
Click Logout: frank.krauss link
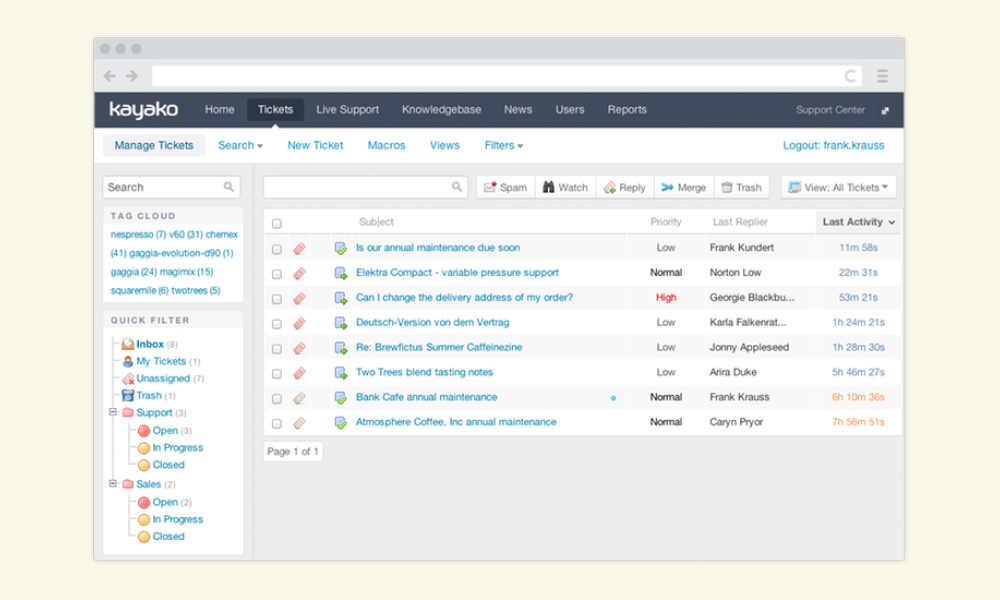point(834,145)
